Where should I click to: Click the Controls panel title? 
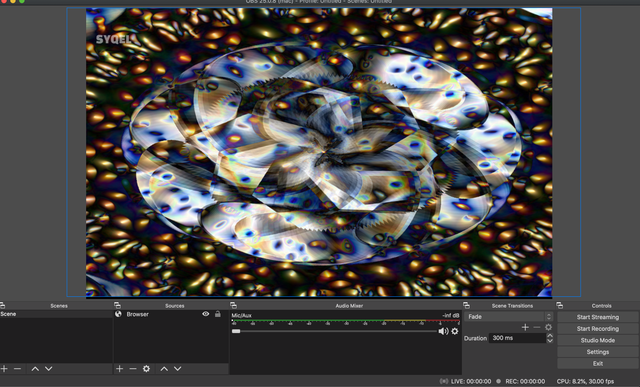click(601, 305)
